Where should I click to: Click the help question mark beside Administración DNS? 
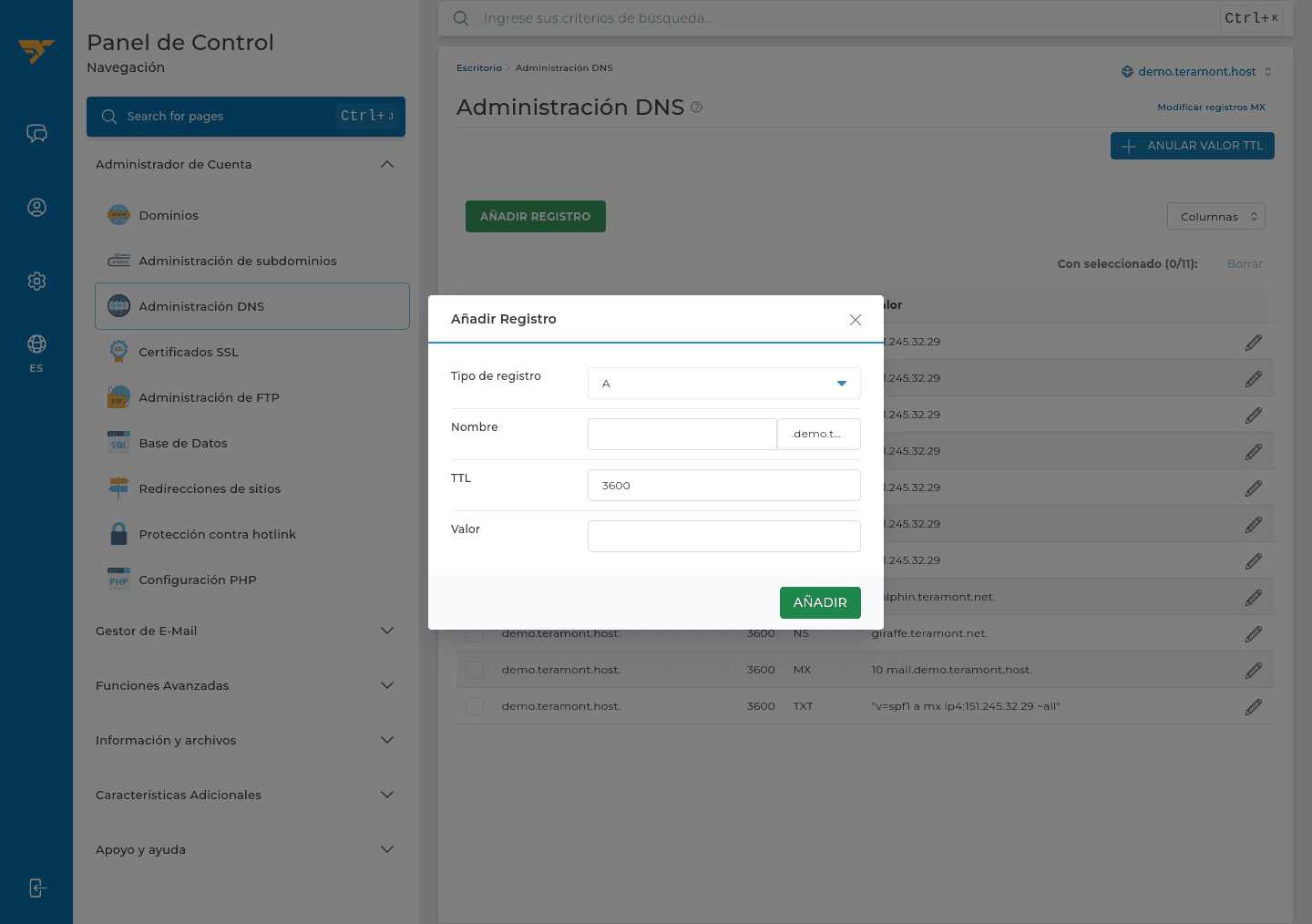coord(697,108)
